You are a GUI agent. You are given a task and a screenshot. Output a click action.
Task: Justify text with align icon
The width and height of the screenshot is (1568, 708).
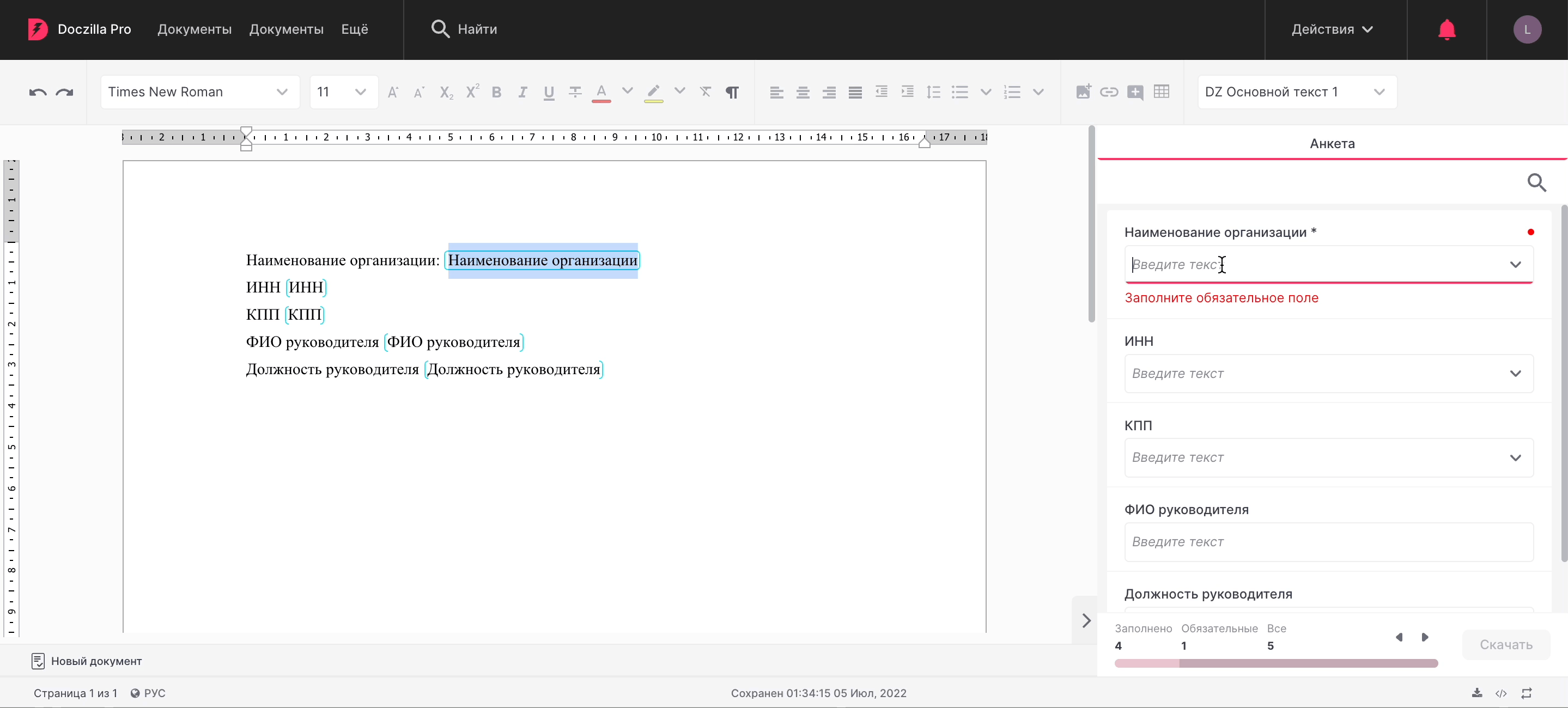pyautogui.click(x=855, y=93)
